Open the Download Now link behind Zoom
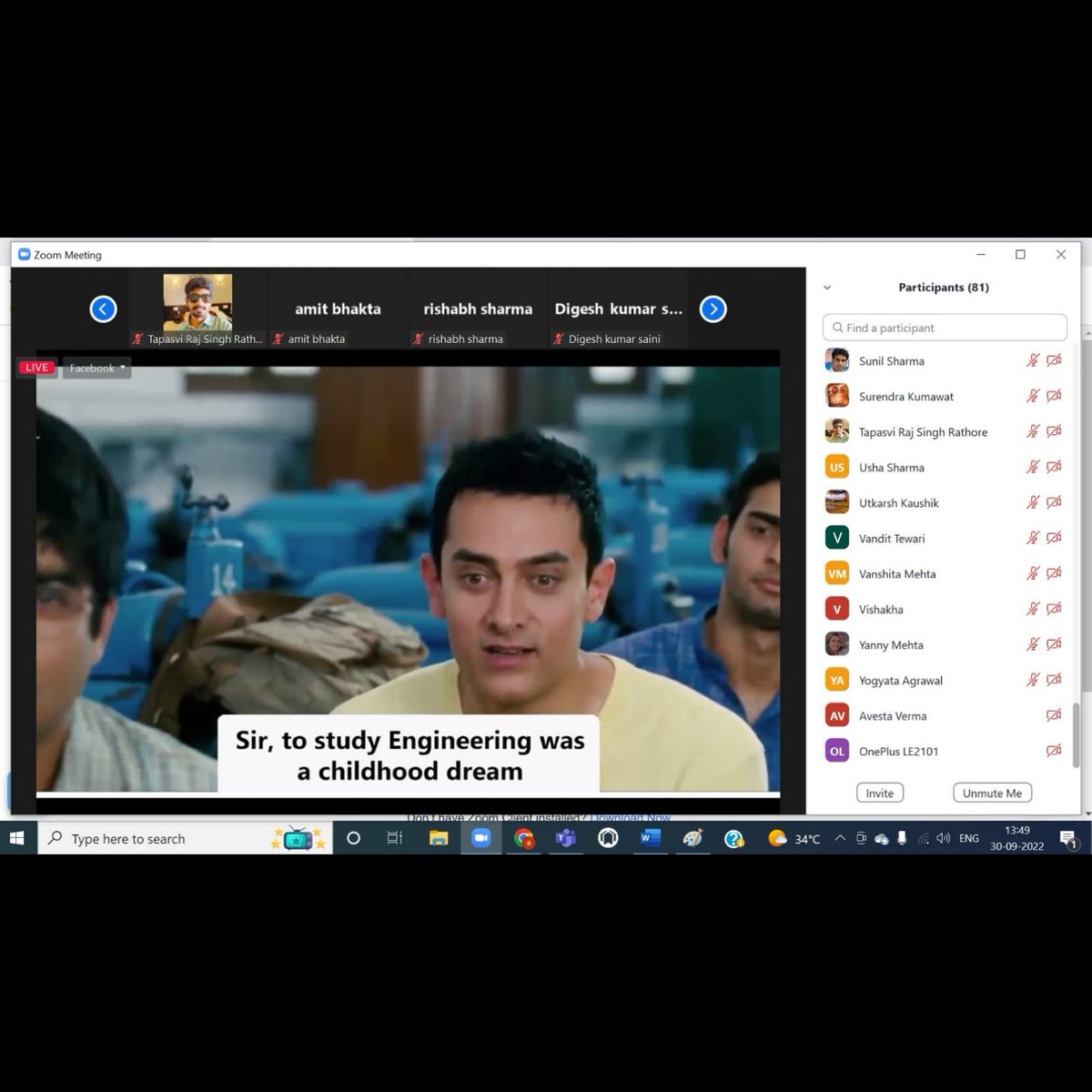Screen dimensions: 1092x1092 click(631, 818)
